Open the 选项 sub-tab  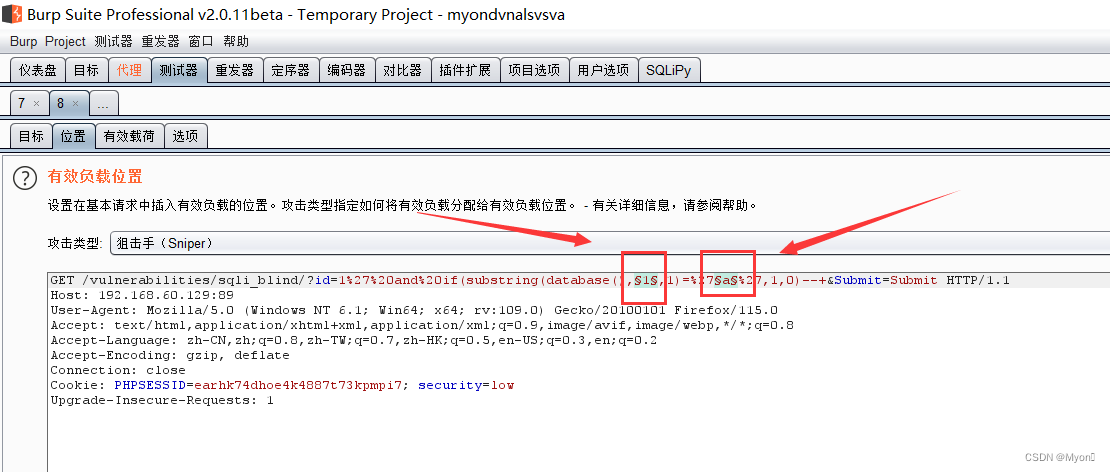(x=185, y=136)
